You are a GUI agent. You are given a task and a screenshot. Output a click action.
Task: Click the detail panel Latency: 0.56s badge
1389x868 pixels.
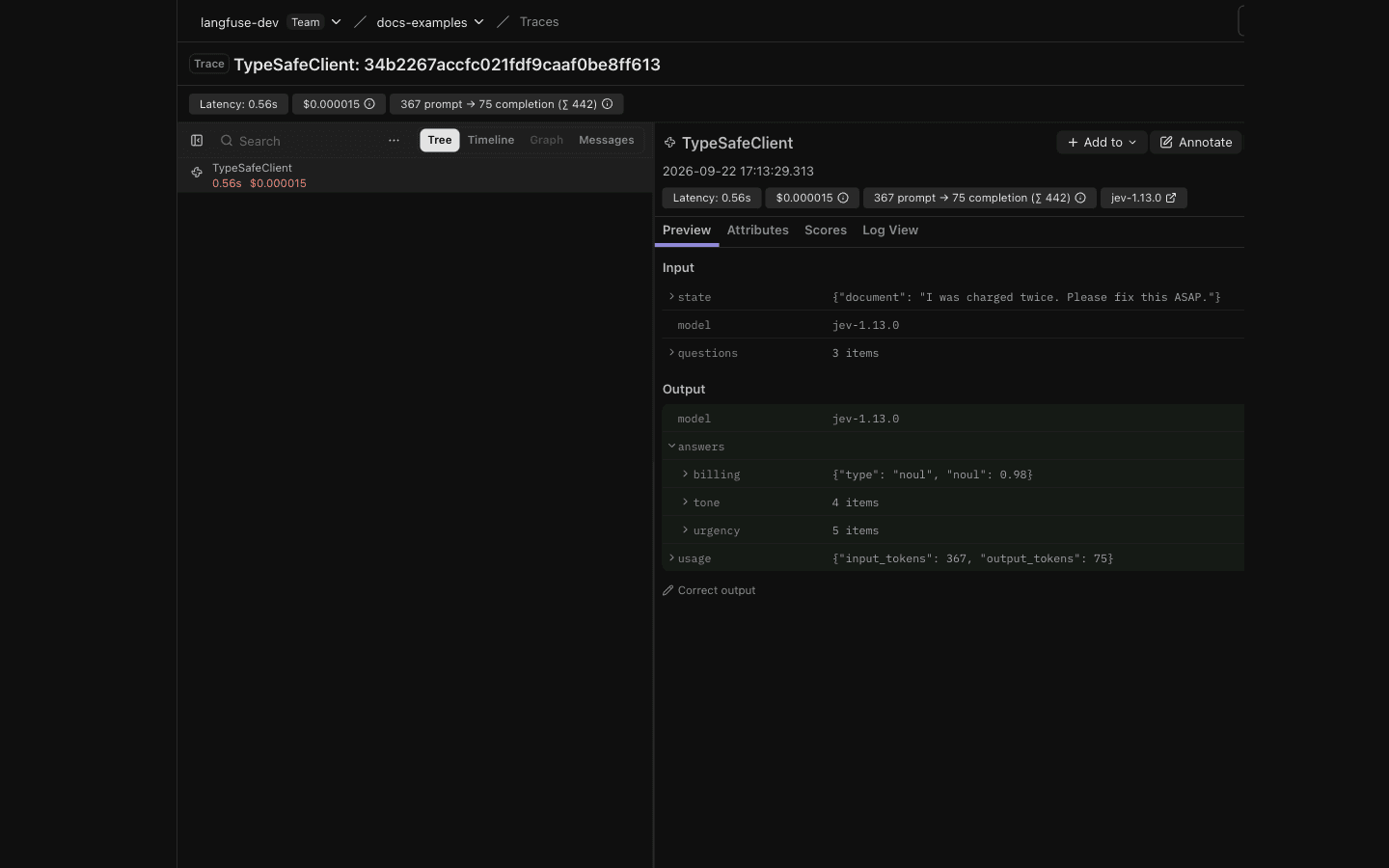(x=712, y=198)
